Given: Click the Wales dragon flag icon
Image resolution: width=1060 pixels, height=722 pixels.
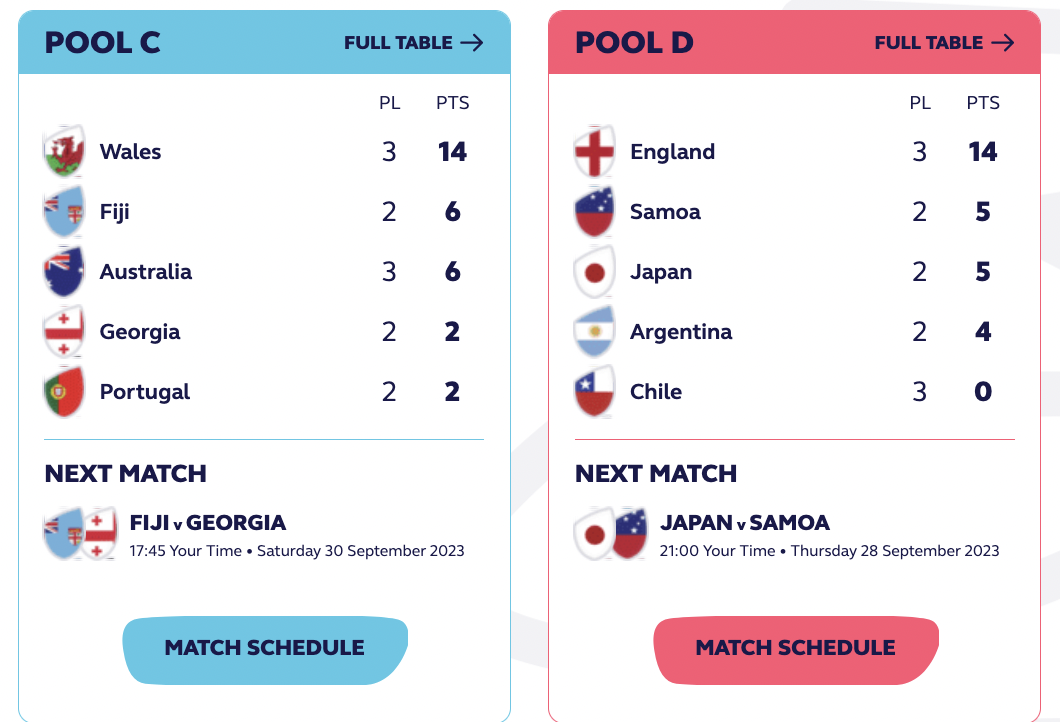Looking at the screenshot, I should pos(64,151).
